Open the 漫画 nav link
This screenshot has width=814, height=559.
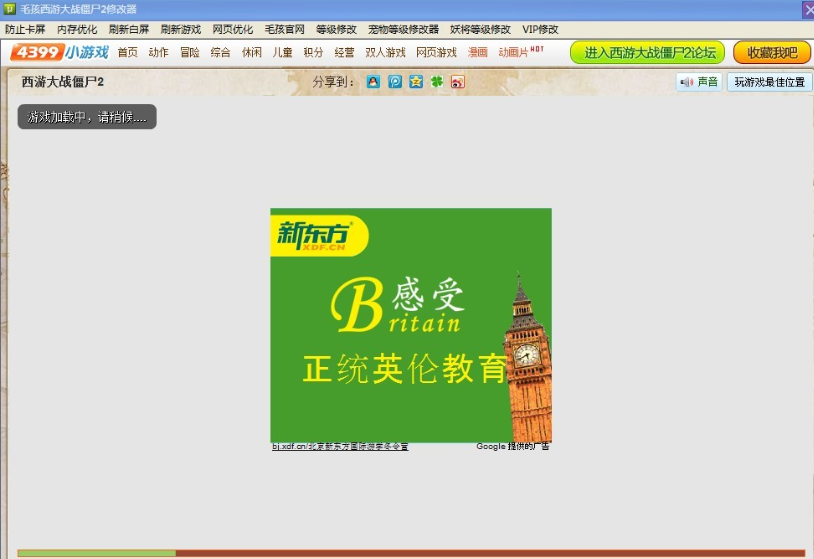[478, 52]
